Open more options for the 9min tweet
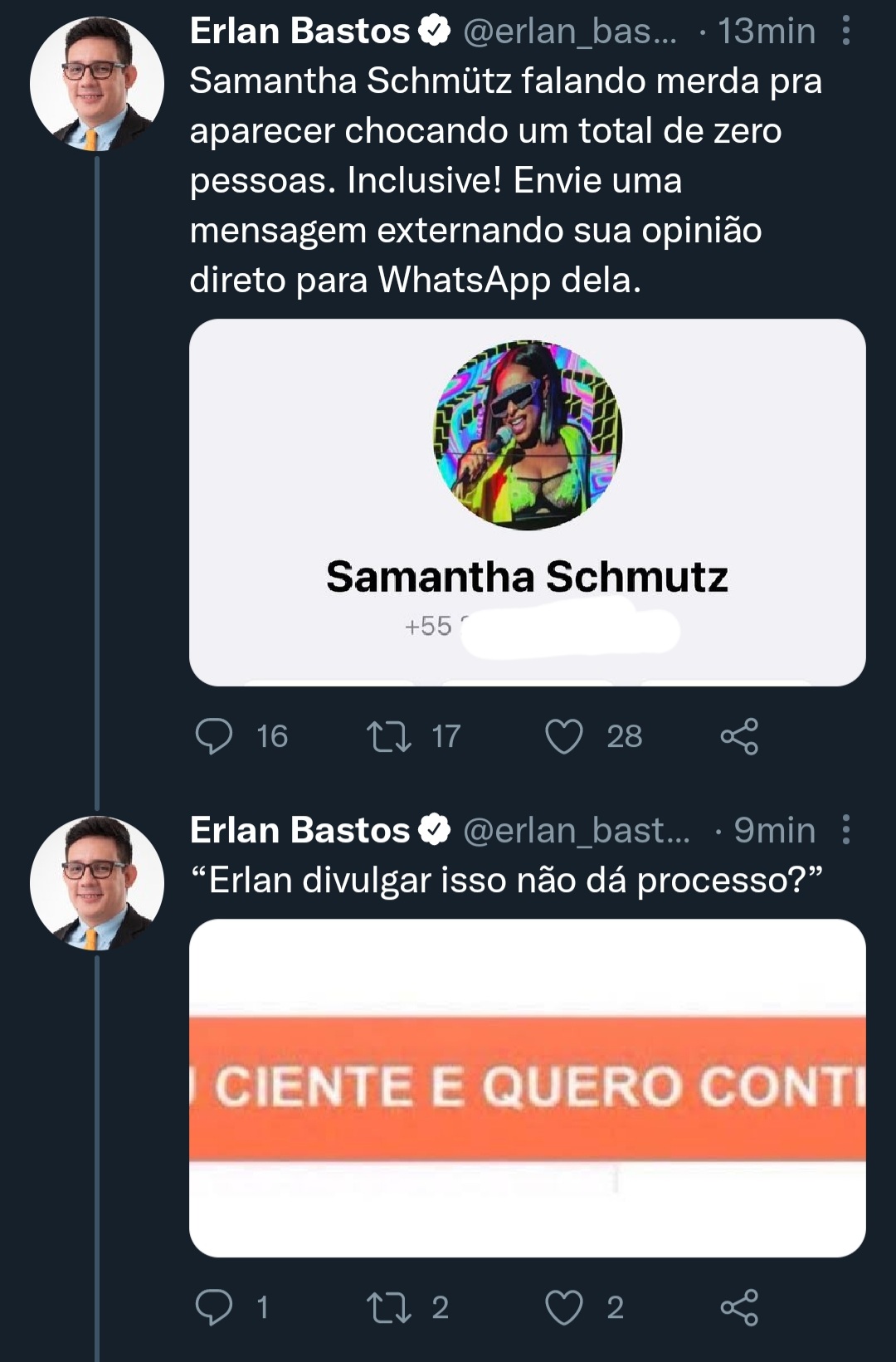Viewport: 896px width, 1362px height. [845, 829]
